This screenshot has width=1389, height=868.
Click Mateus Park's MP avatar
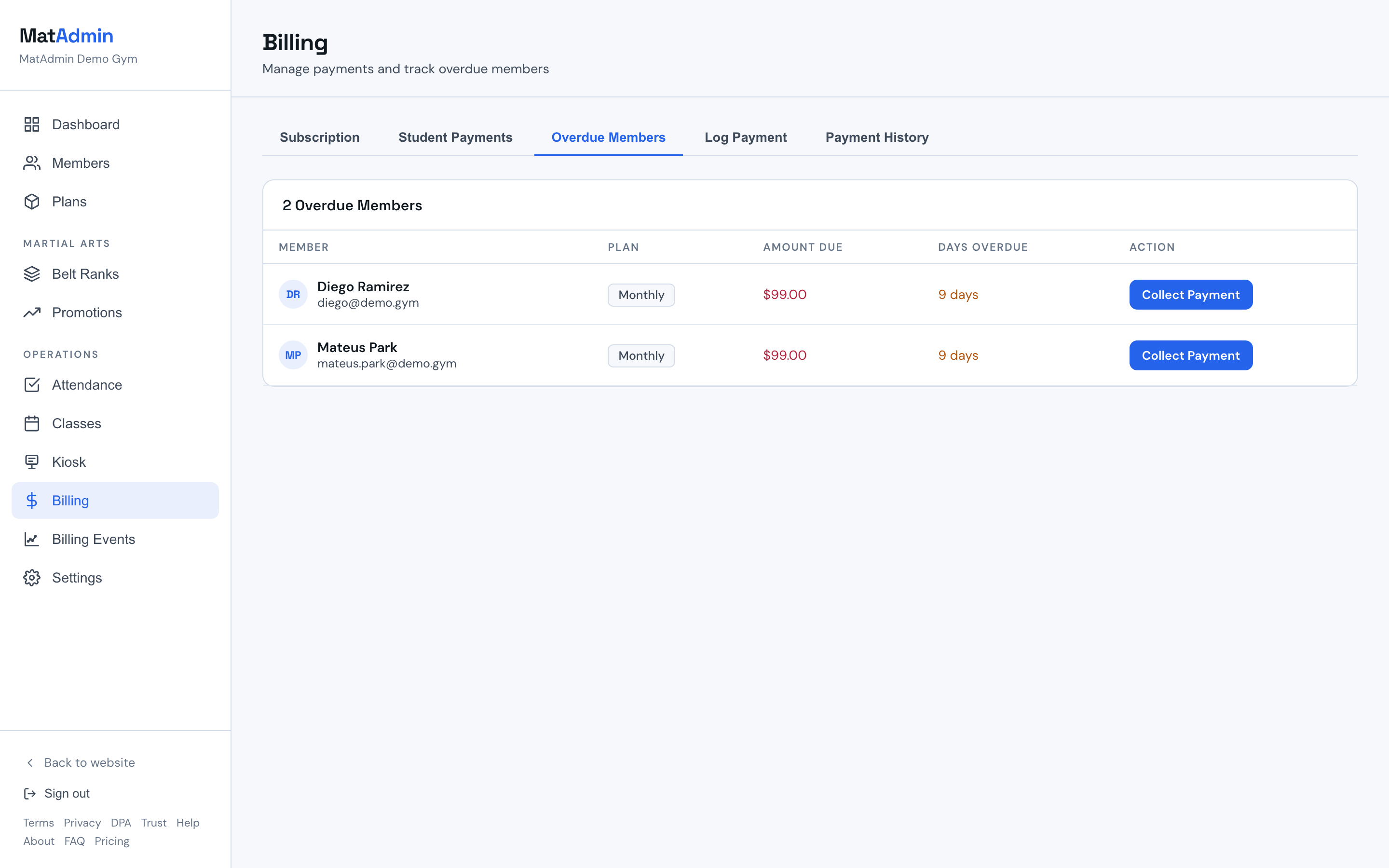pyautogui.click(x=293, y=355)
